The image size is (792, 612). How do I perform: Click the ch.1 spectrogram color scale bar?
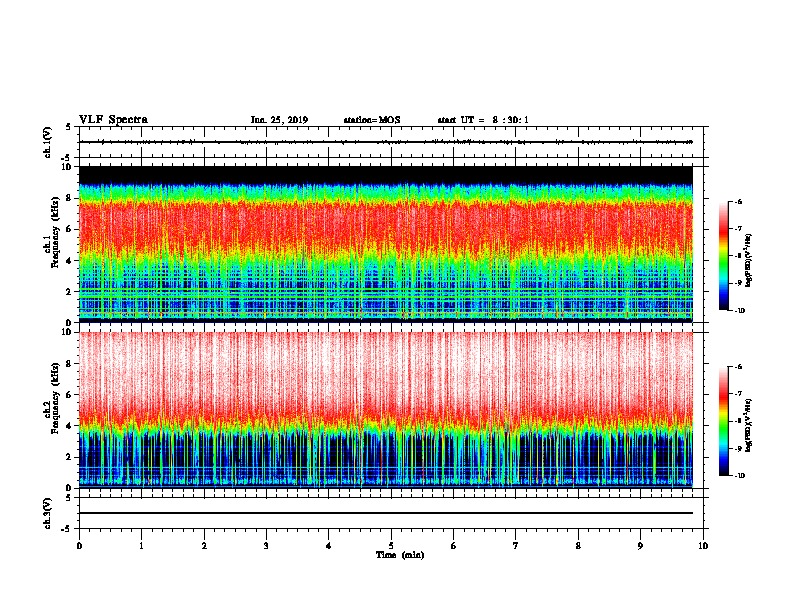pos(723,256)
